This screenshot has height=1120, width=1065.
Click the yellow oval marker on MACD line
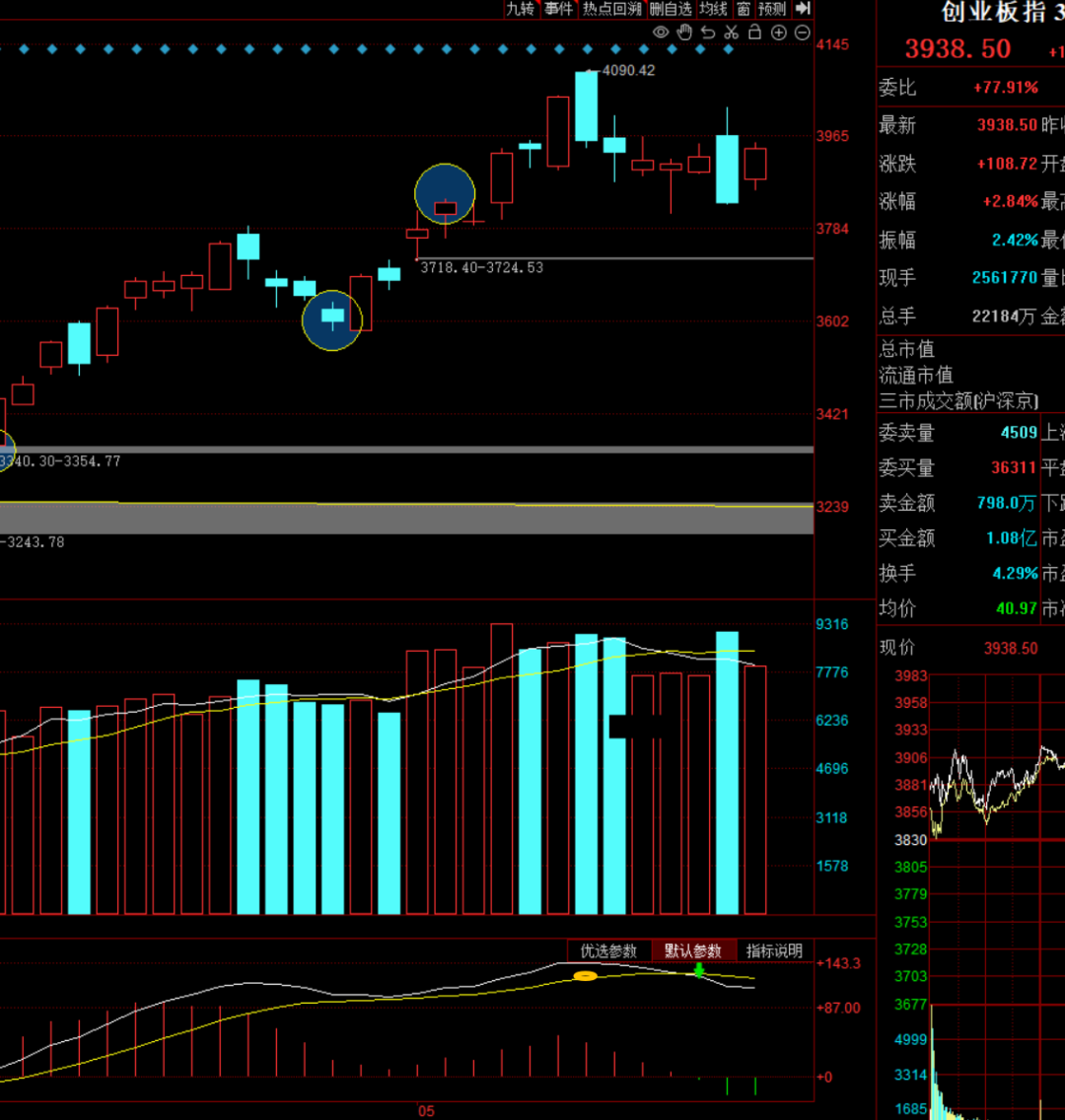[x=585, y=976]
